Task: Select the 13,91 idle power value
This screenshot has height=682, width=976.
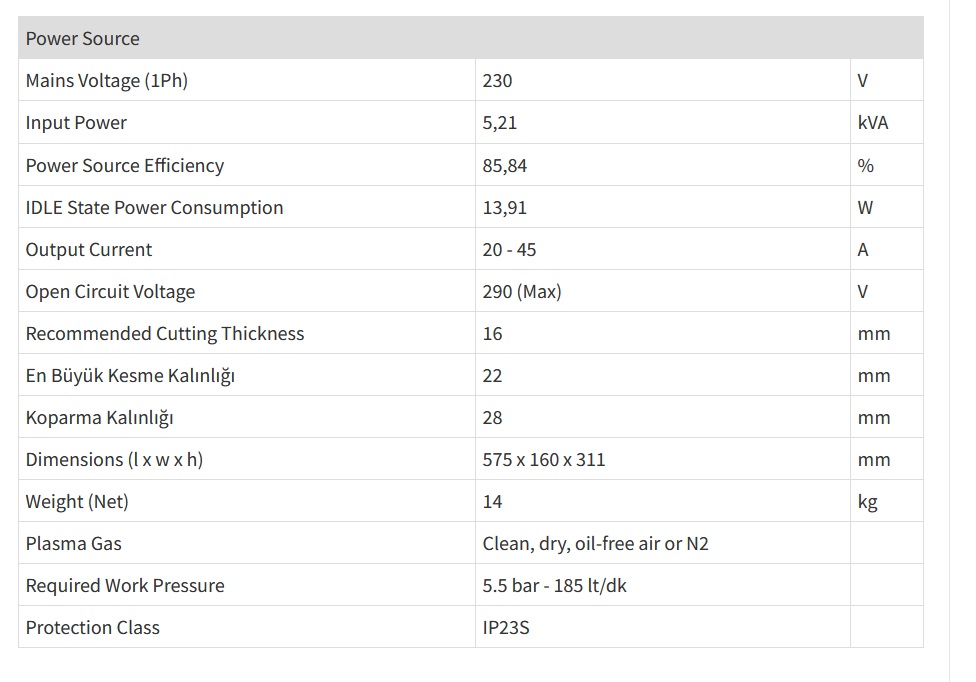Action: (x=505, y=207)
